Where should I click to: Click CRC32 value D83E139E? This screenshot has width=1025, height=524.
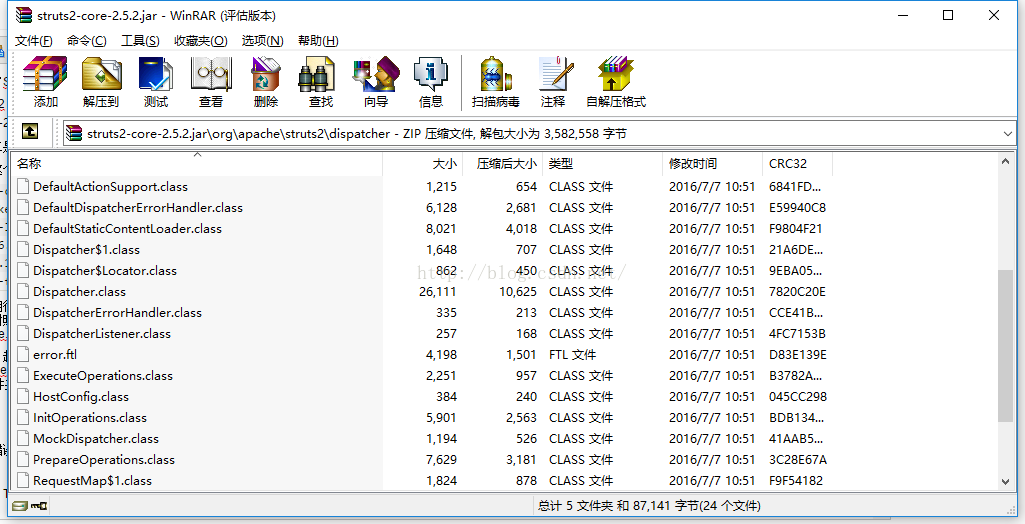798,354
